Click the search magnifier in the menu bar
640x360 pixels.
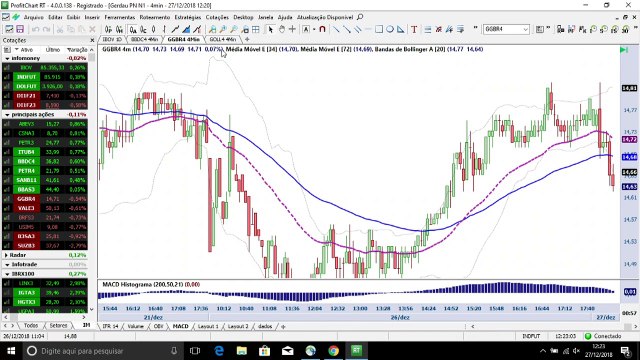coord(360,17)
